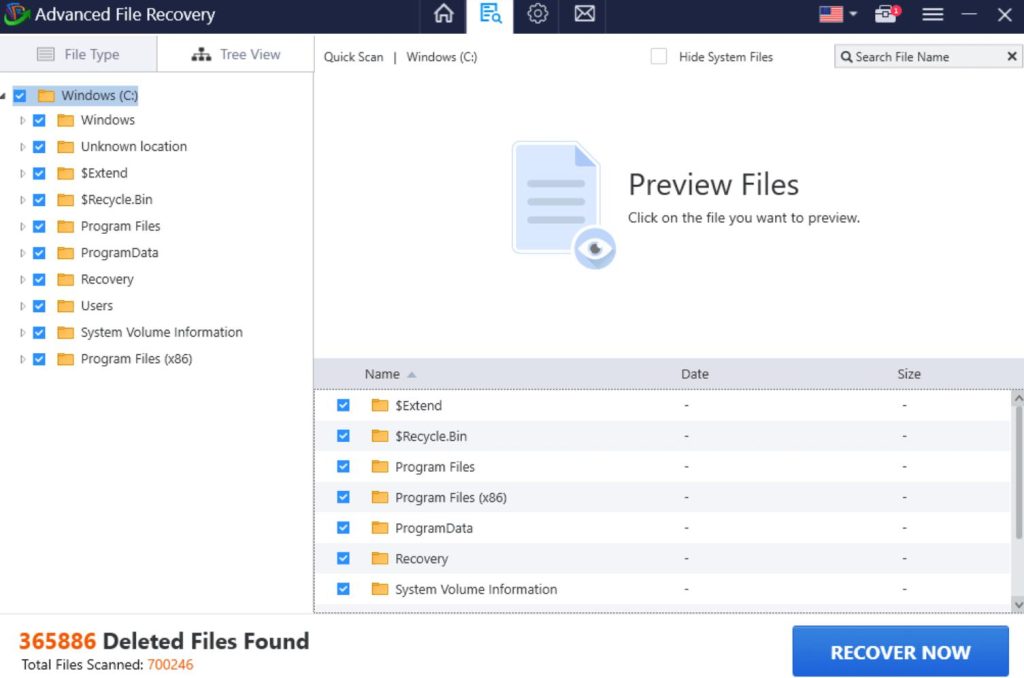The image size is (1024, 678).
Task: Clear search with the X icon
Action: 1011,57
